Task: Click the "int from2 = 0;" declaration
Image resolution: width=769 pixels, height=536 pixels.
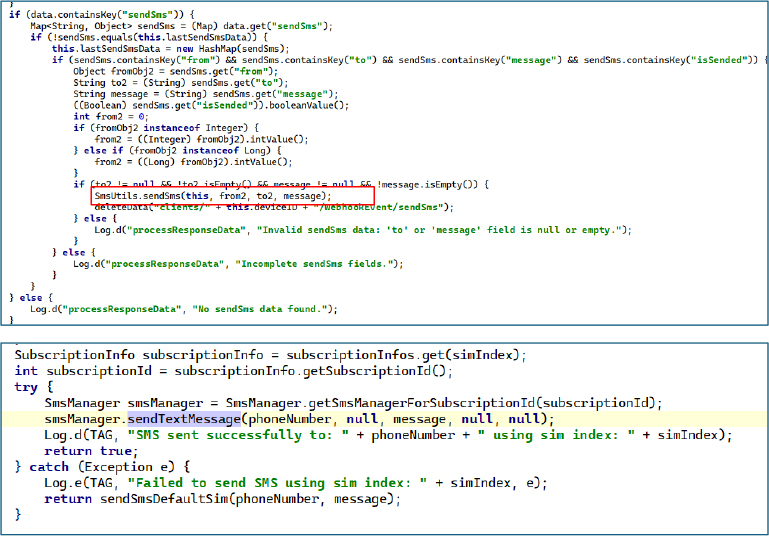Action: pyautogui.click(x=110, y=116)
